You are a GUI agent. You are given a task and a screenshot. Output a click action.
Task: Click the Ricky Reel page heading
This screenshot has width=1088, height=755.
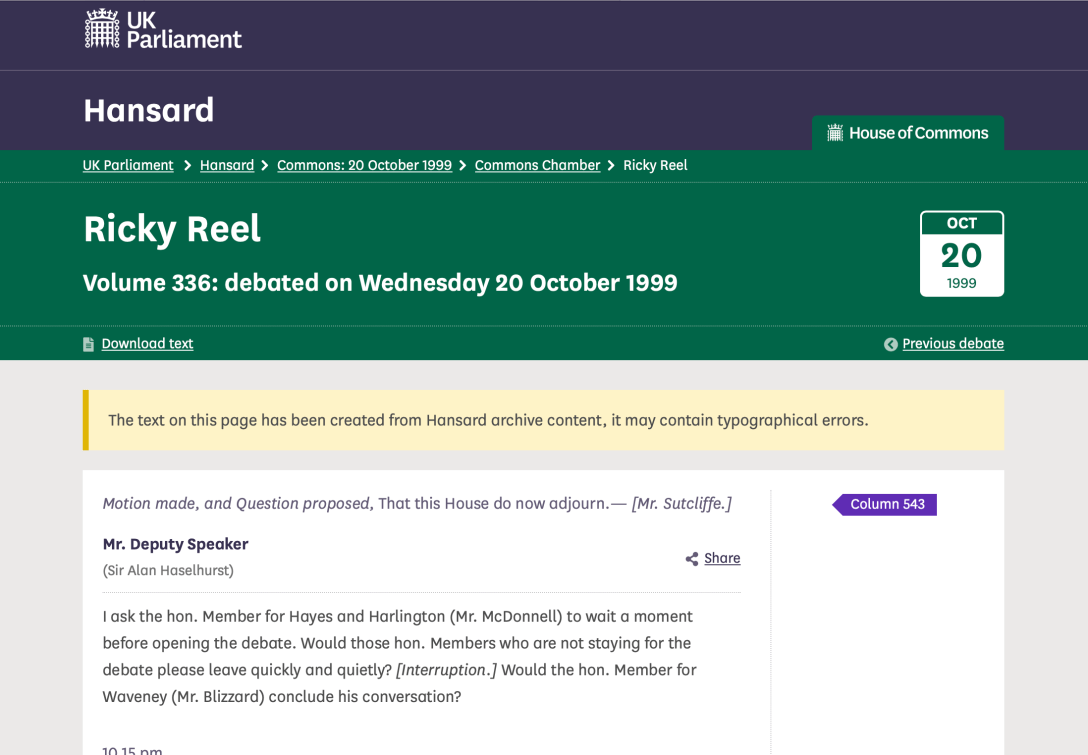172,229
